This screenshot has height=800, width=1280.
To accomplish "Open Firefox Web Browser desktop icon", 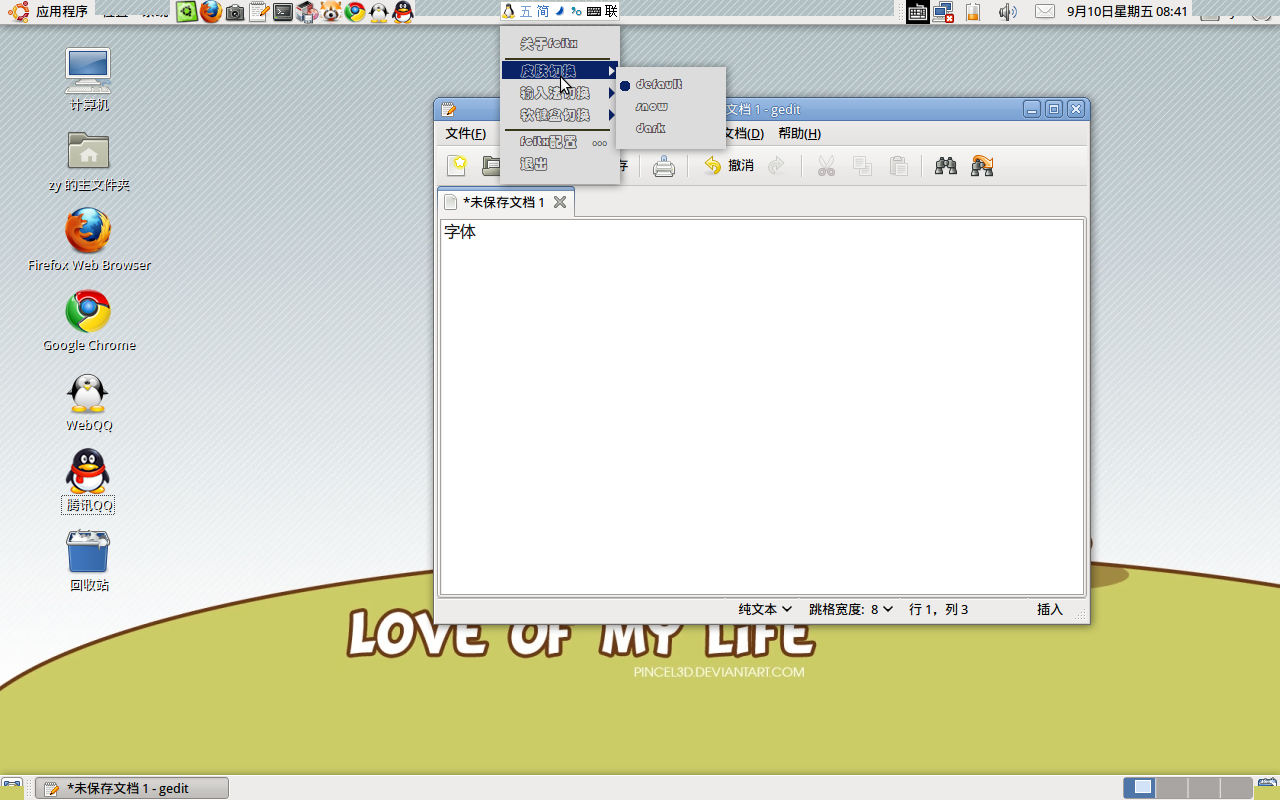I will click(x=89, y=240).
